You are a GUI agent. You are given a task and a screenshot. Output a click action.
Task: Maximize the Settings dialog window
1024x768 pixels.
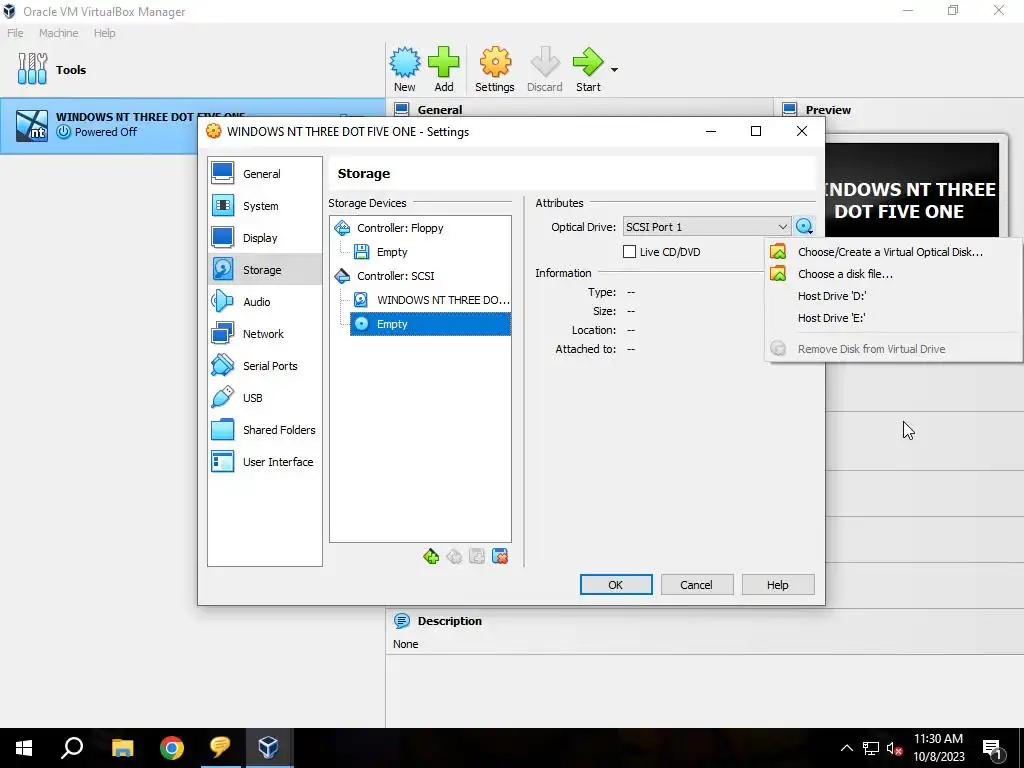[756, 131]
